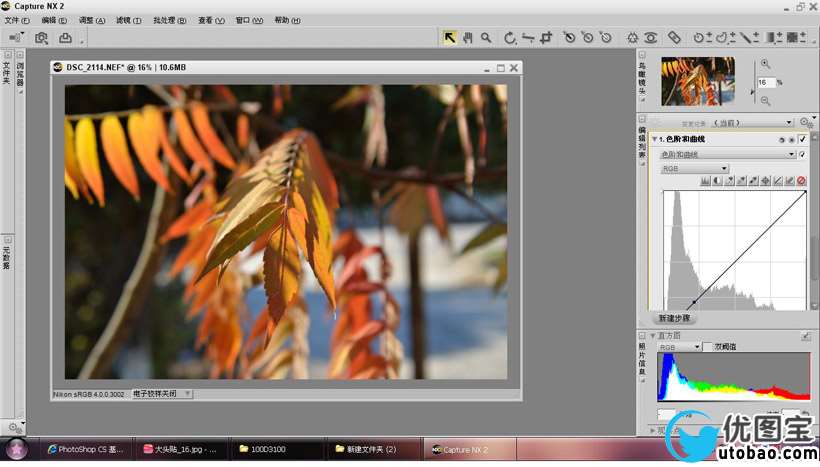
Task: Select the crop tool
Action: click(x=546, y=38)
